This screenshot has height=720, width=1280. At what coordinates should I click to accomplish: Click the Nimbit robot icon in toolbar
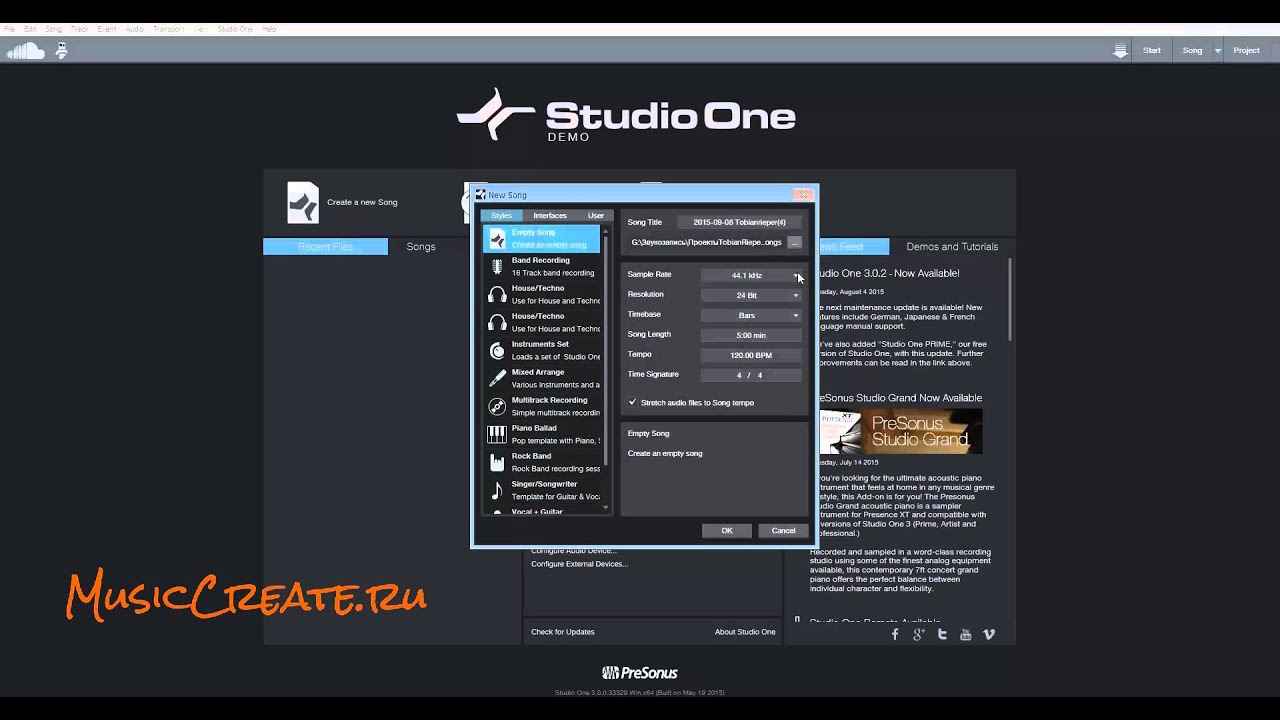61,50
